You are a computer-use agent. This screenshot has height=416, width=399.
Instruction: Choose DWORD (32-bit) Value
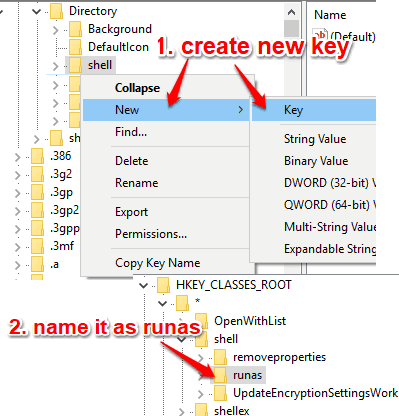[314, 183]
